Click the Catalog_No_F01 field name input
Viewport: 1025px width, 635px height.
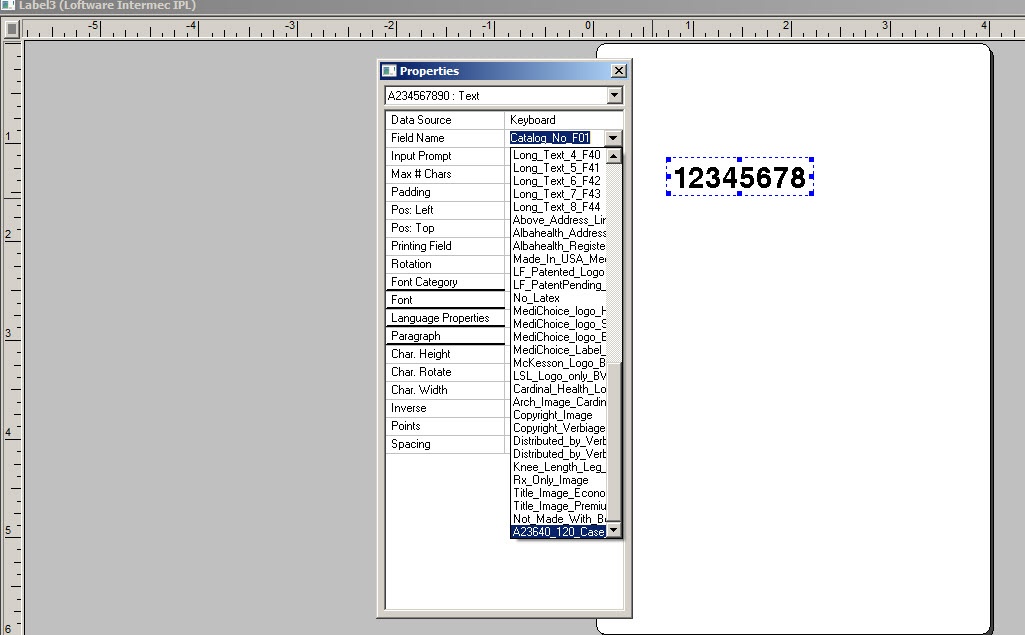pyautogui.click(x=551, y=138)
